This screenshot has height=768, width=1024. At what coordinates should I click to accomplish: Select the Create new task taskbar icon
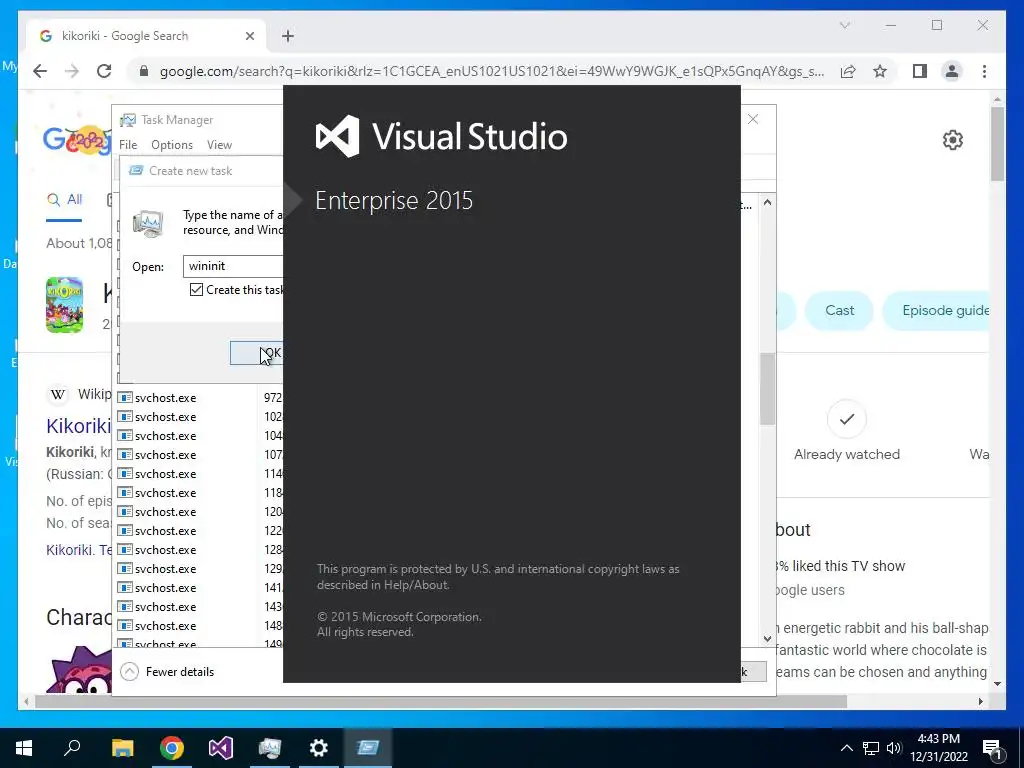pos(368,748)
